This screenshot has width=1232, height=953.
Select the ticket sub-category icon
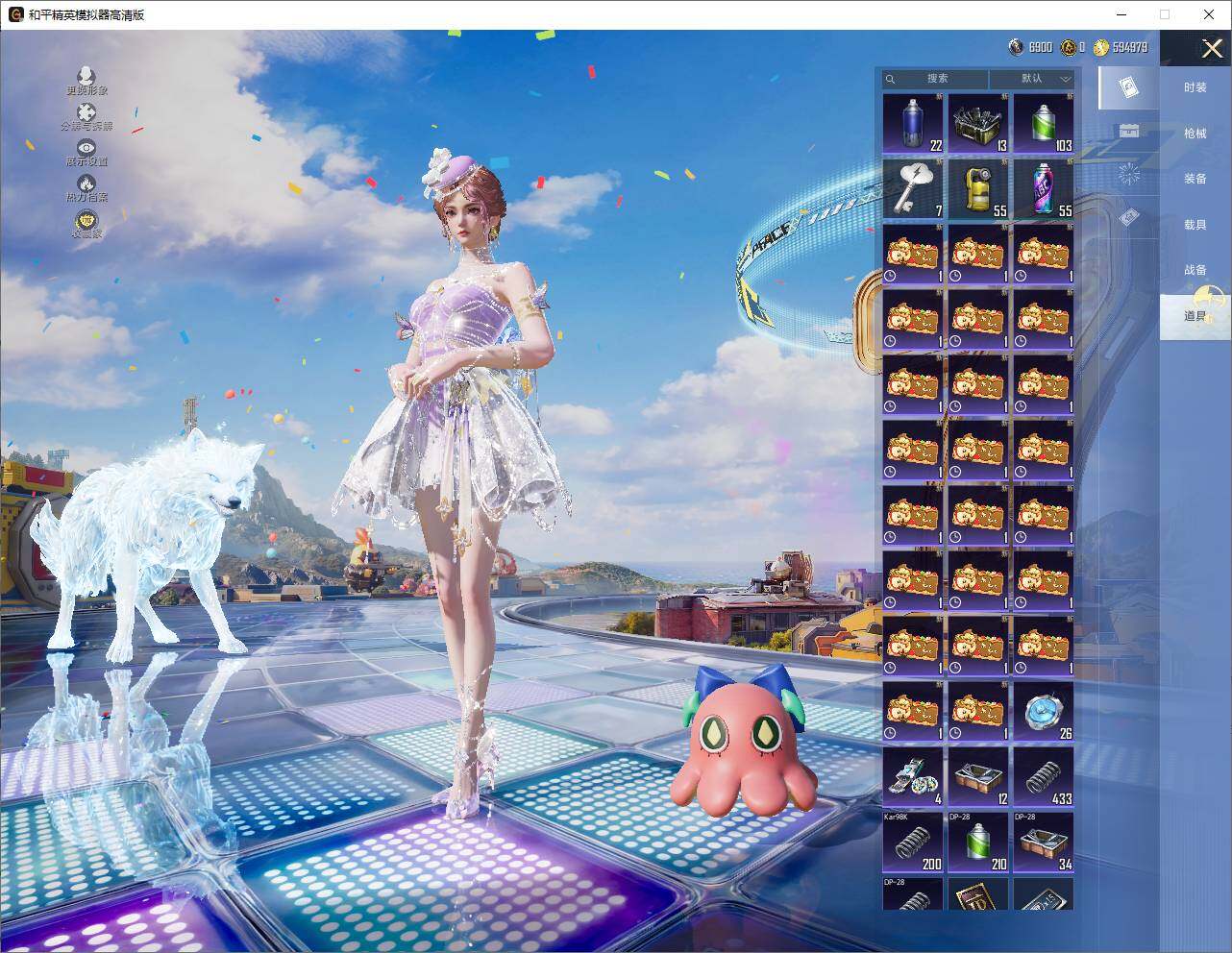[x=1129, y=218]
